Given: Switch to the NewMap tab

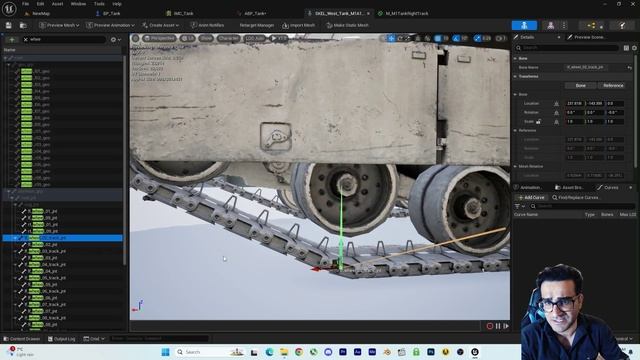Looking at the screenshot, I should (41, 13).
